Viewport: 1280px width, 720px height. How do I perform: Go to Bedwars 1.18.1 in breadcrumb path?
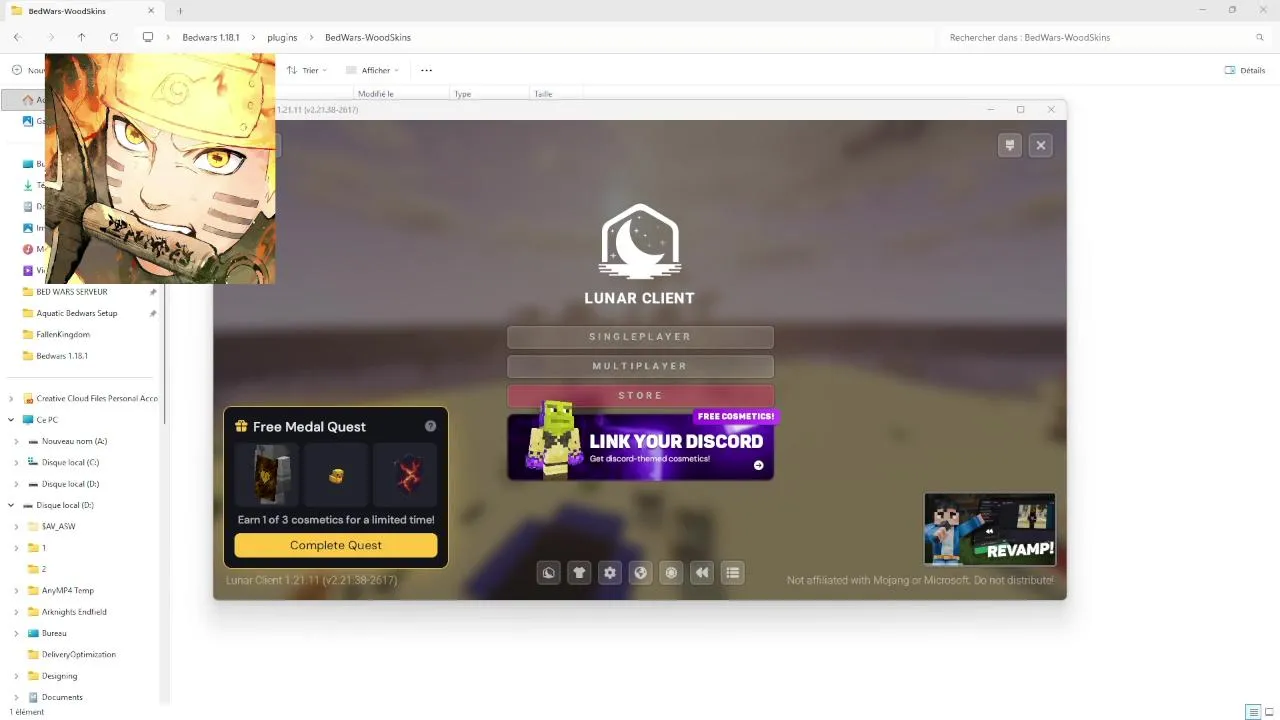pos(210,37)
